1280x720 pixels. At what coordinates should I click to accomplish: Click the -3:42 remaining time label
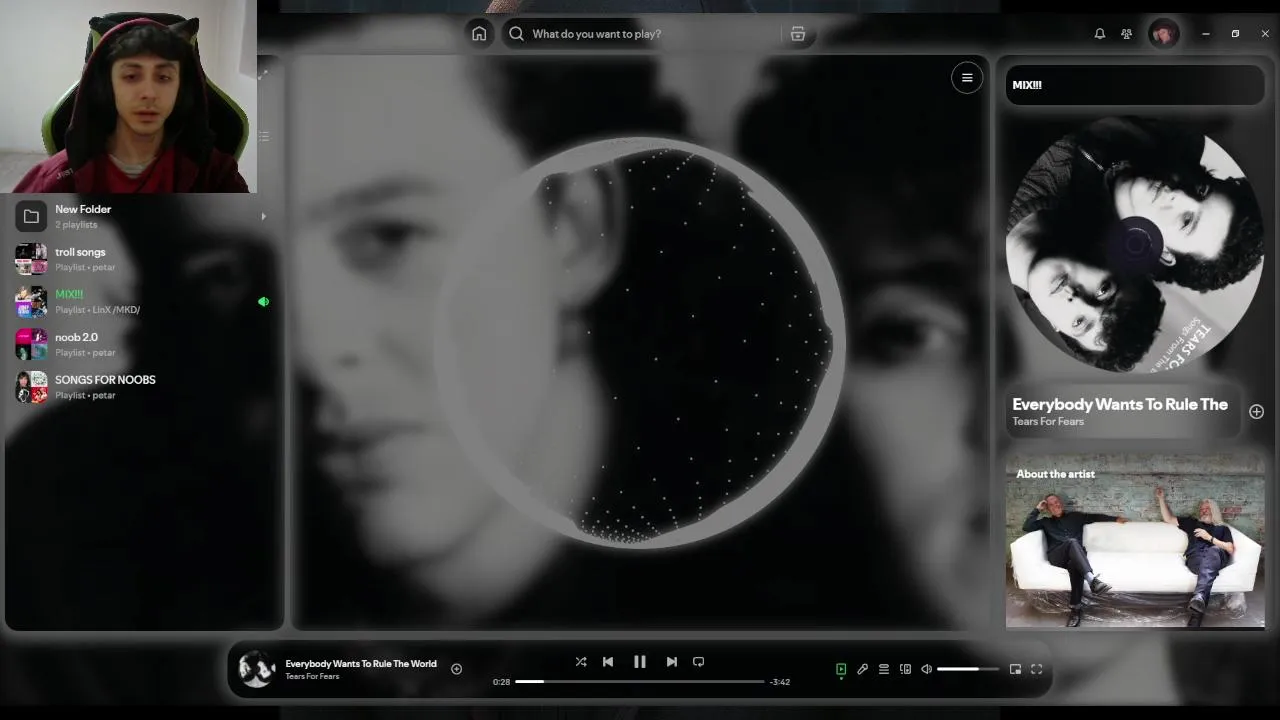[780, 682]
